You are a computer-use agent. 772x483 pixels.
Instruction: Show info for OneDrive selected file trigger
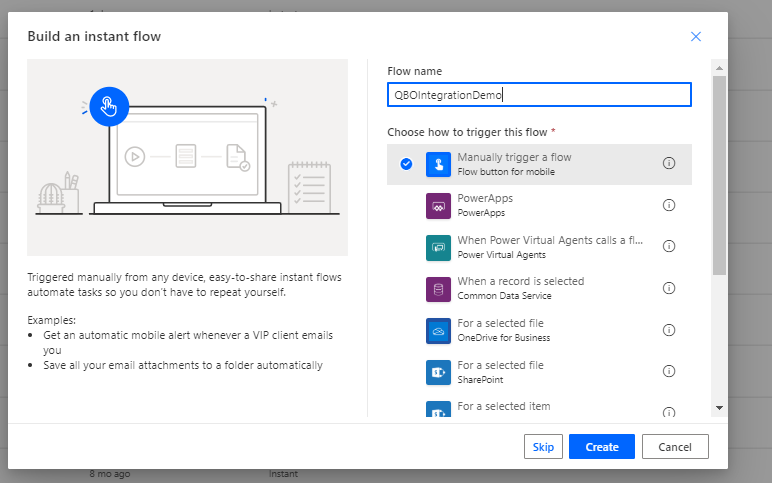[x=669, y=330]
